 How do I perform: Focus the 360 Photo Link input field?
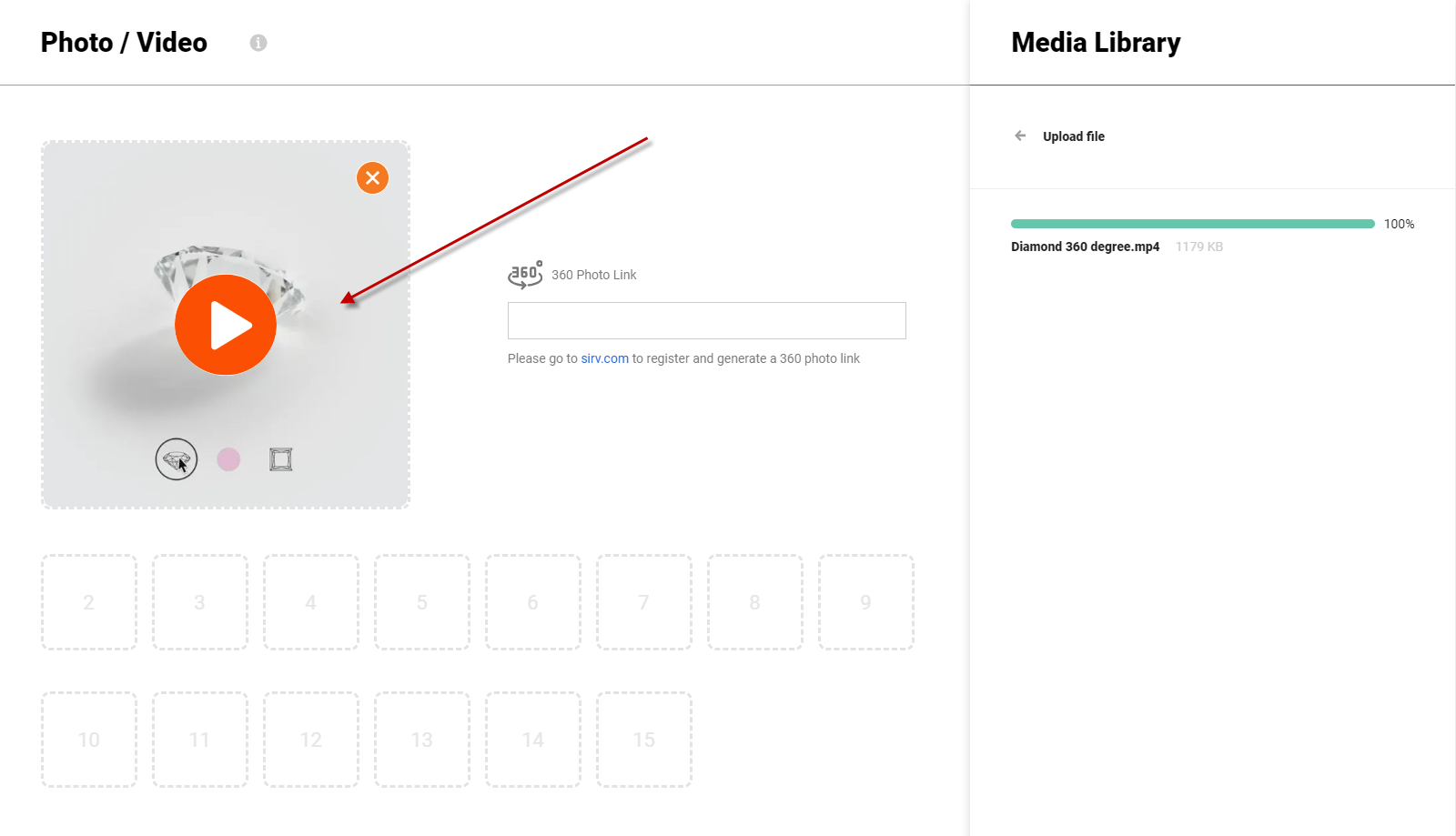pyautogui.click(x=707, y=320)
